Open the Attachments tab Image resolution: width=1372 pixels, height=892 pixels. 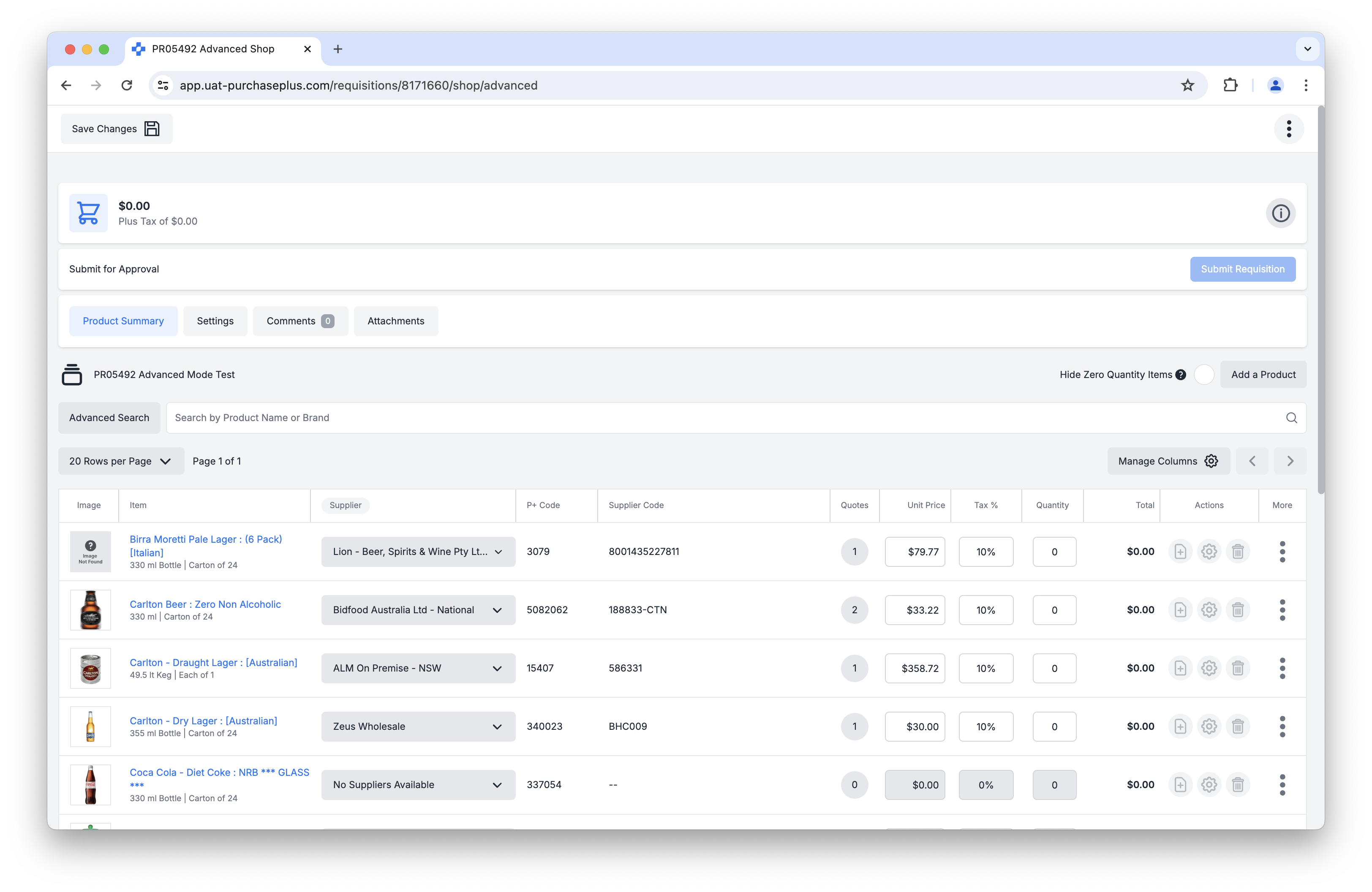pos(395,321)
